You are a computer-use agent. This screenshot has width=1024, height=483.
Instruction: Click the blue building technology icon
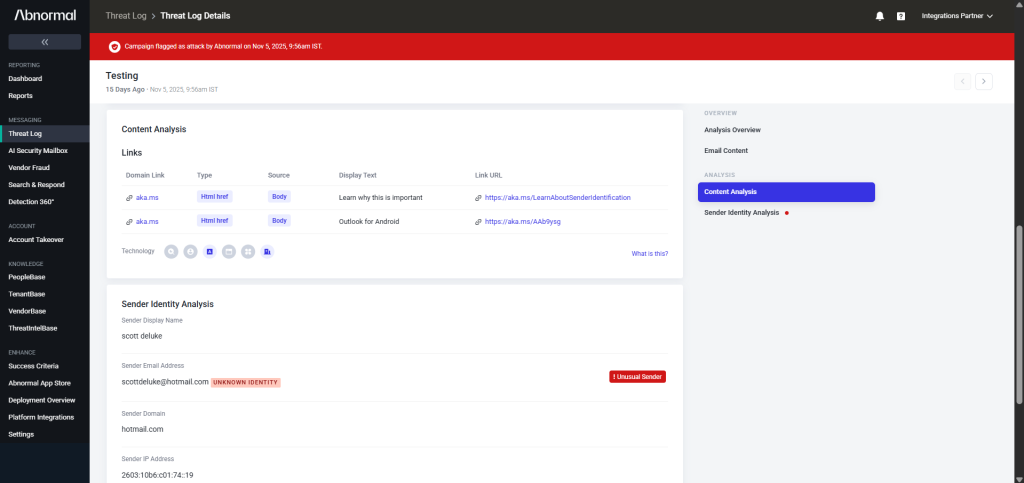267,251
